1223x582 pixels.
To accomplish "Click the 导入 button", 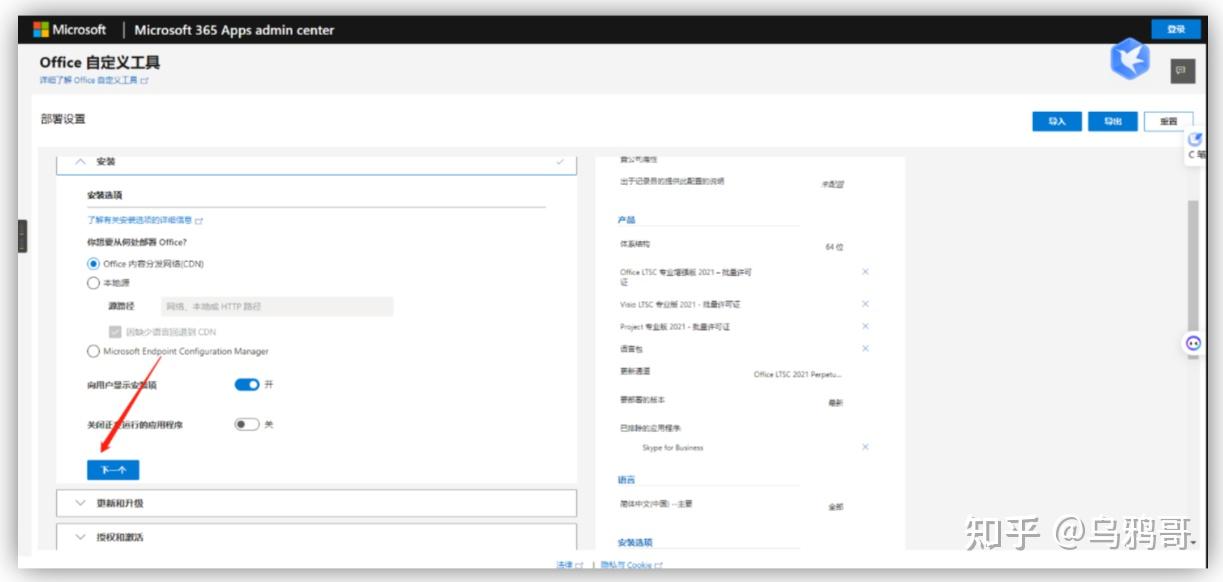I will [1057, 121].
